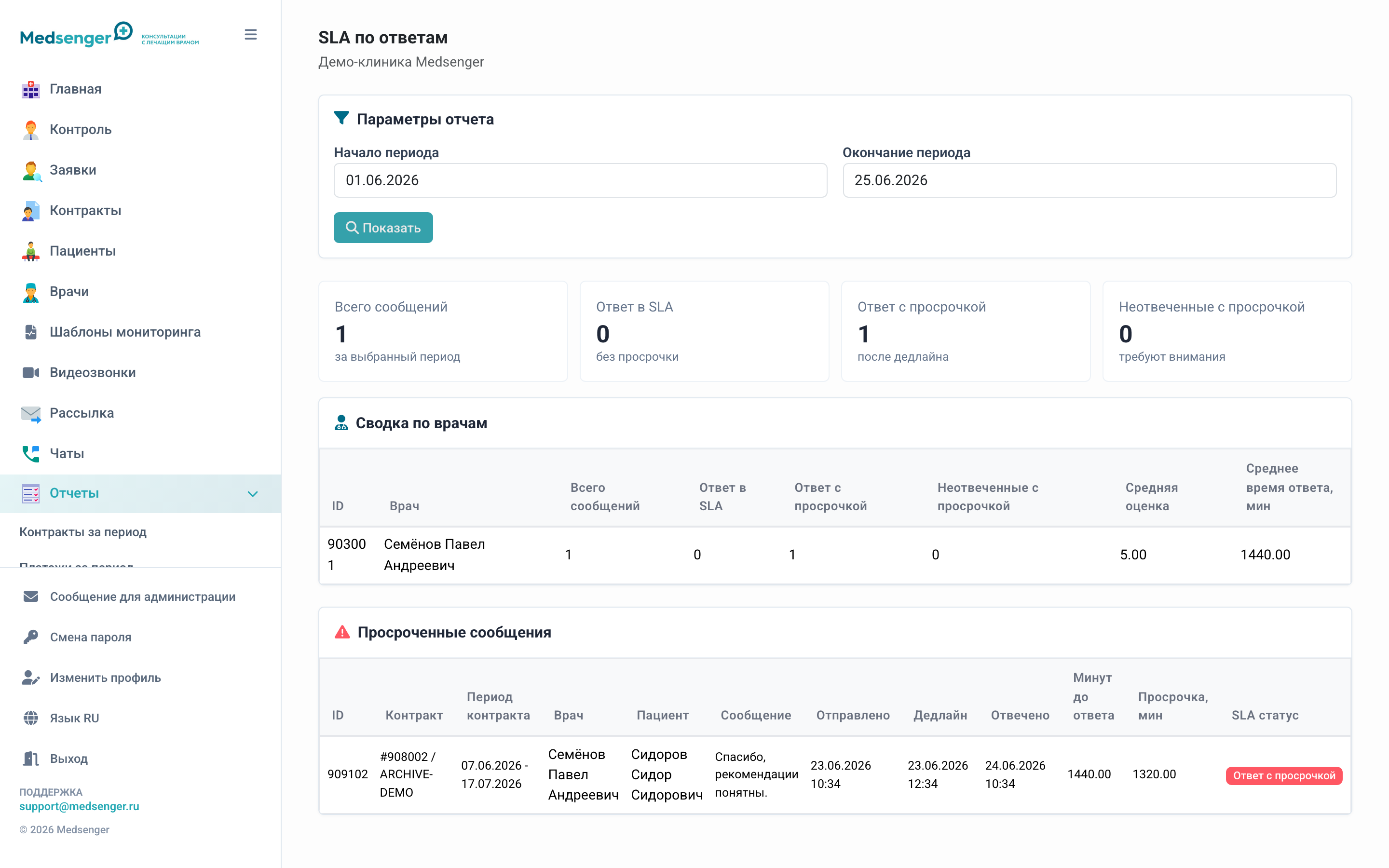Click the 5.00 Средняя оценка value
The height and width of the screenshot is (868, 1389).
pyautogui.click(x=1133, y=555)
